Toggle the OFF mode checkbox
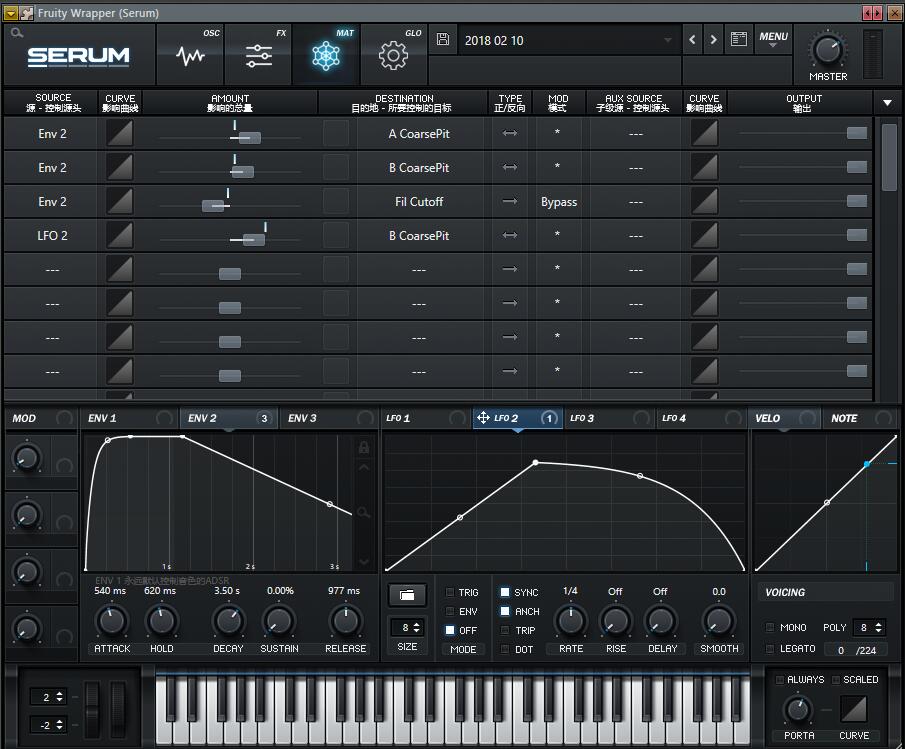Viewport: 905px width, 749px height. [x=450, y=630]
